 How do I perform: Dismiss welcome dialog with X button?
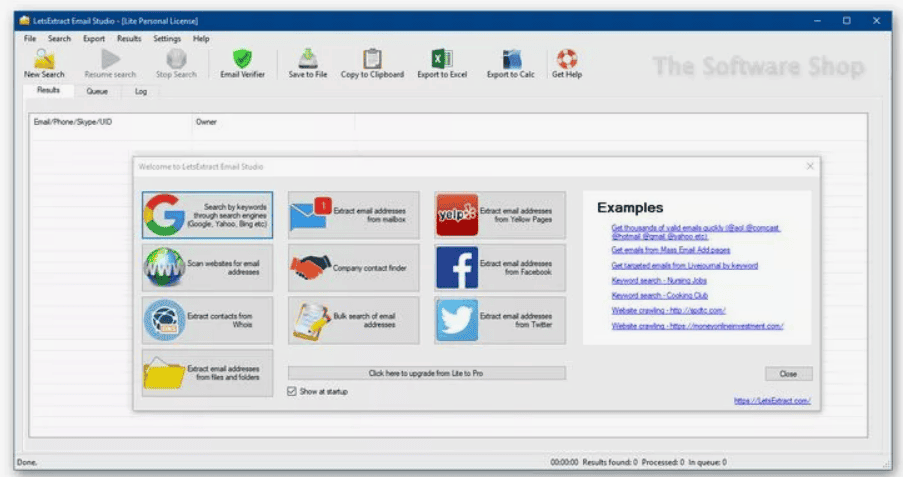point(810,166)
